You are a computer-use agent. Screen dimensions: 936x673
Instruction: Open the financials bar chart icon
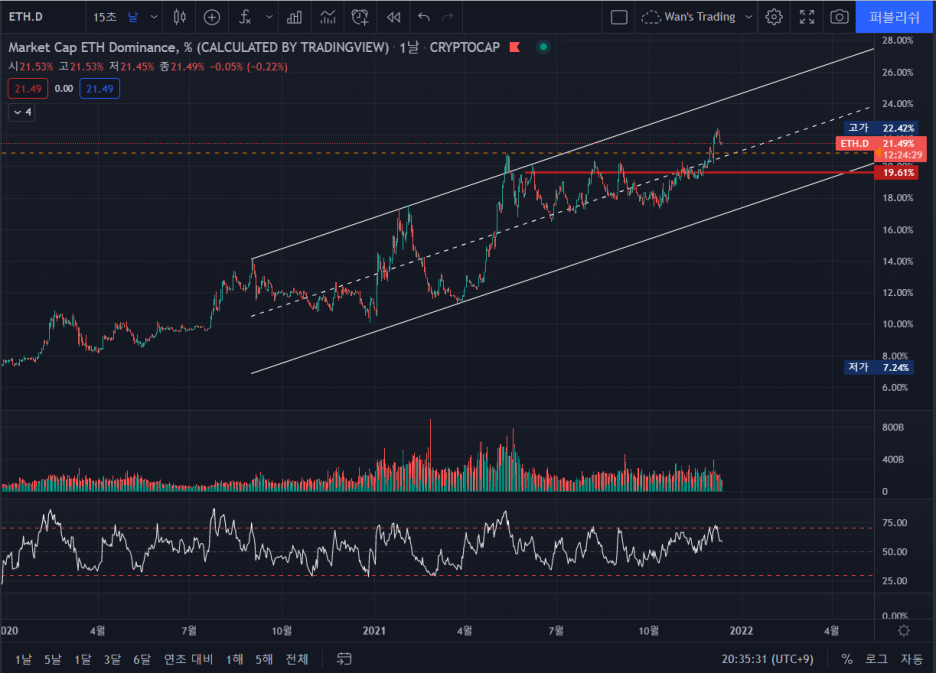(x=294, y=17)
